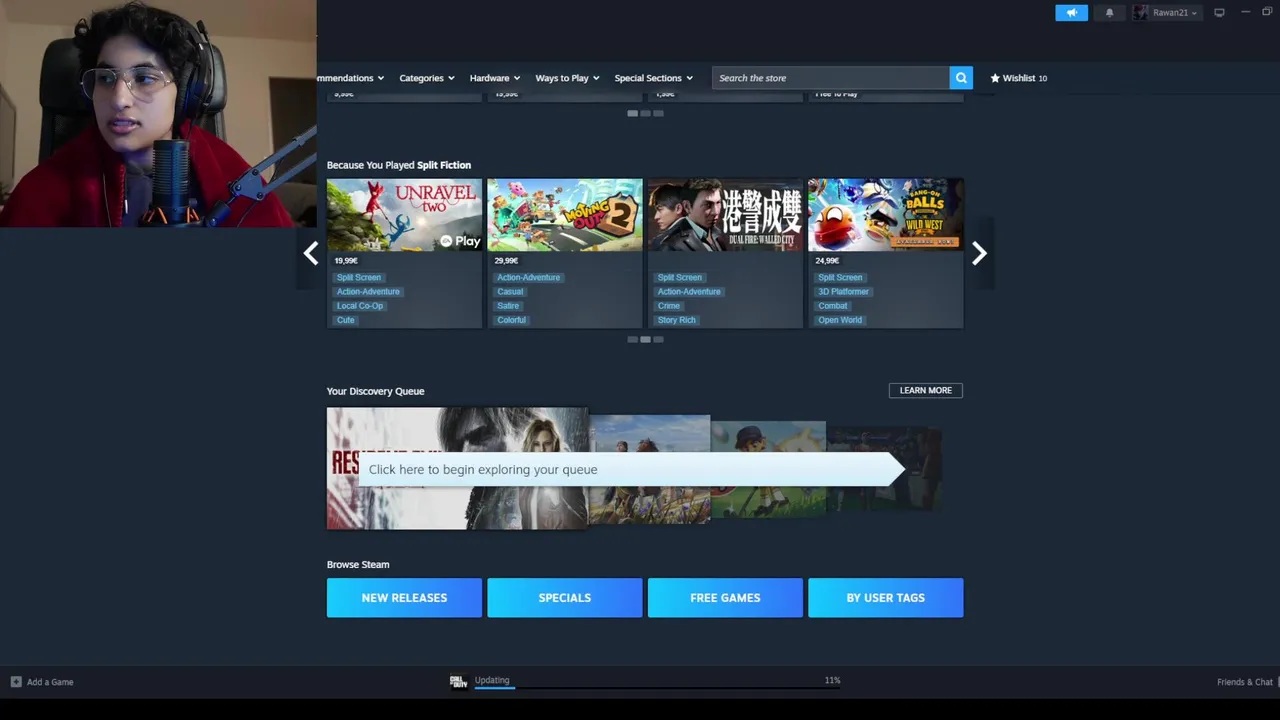Click Action-Adventure tag under Moving Out 2

click(529, 278)
